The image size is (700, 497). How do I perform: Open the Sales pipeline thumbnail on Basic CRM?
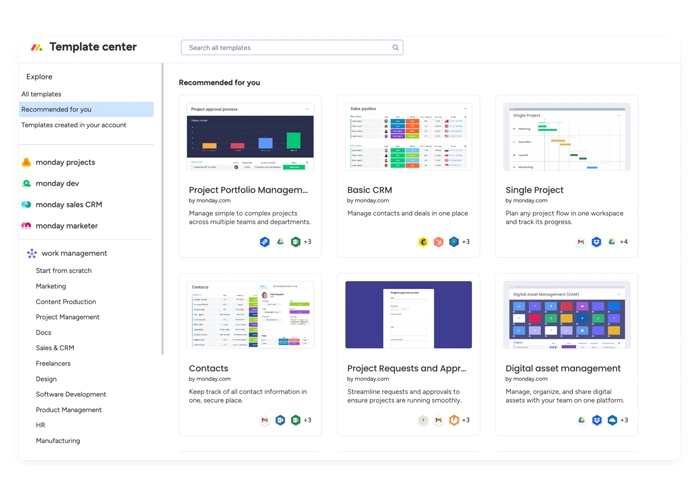coord(408,137)
